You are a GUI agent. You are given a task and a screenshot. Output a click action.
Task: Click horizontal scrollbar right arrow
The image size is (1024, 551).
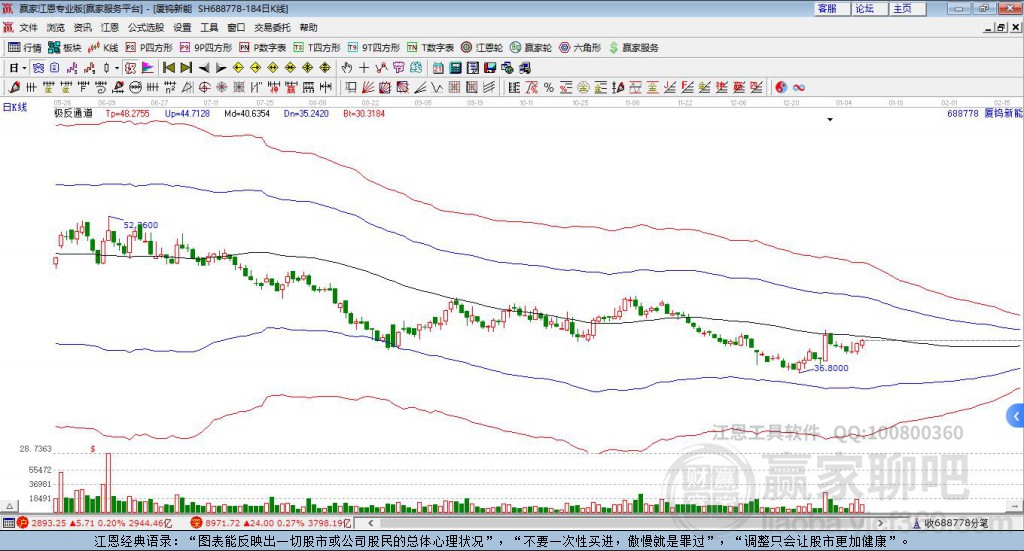coord(880,523)
